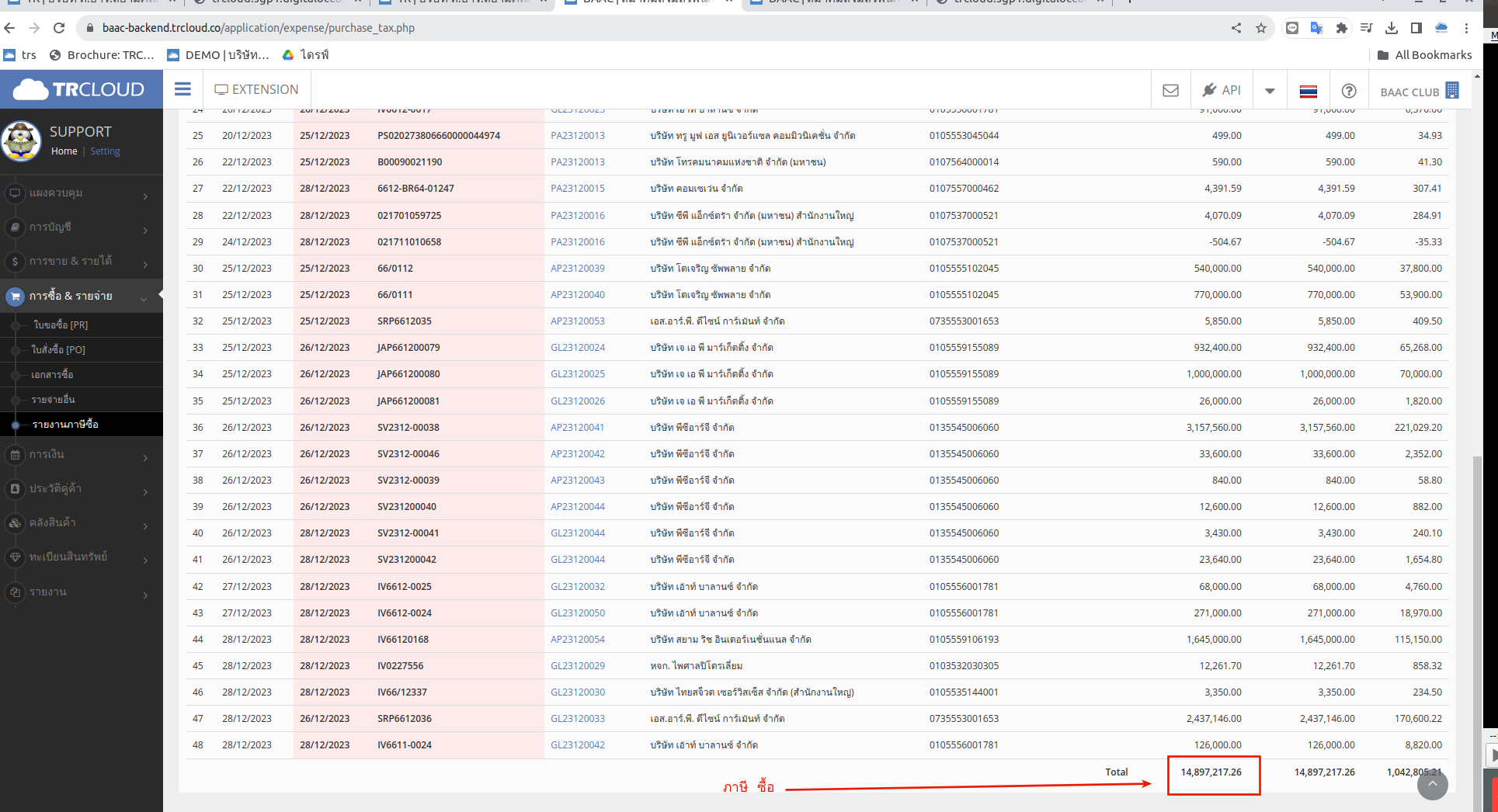Viewport: 1498px width, 812px height.
Task: Open the trs bookmark
Action: point(20,55)
